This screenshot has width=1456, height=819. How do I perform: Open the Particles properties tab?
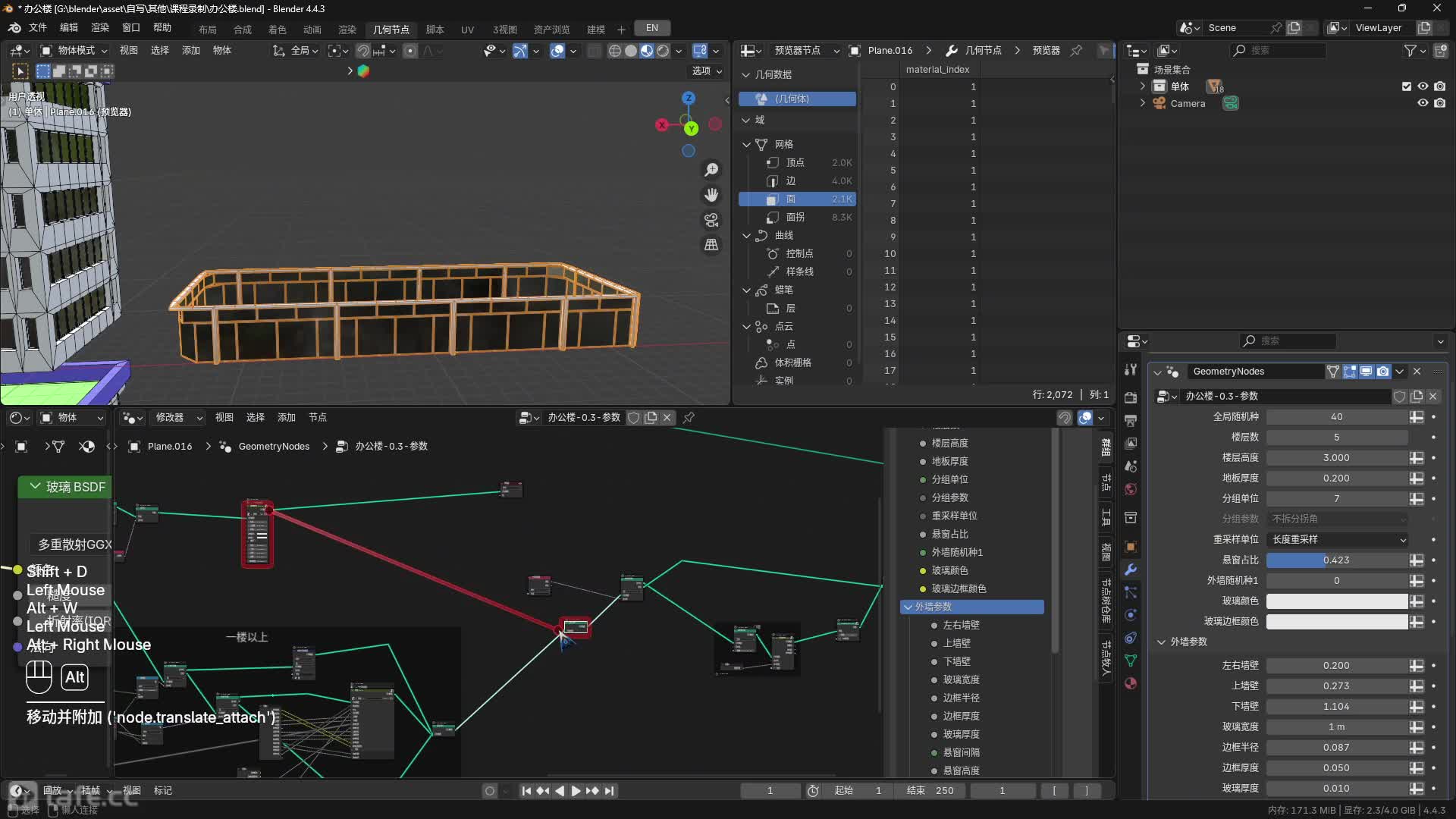[1131, 592]
